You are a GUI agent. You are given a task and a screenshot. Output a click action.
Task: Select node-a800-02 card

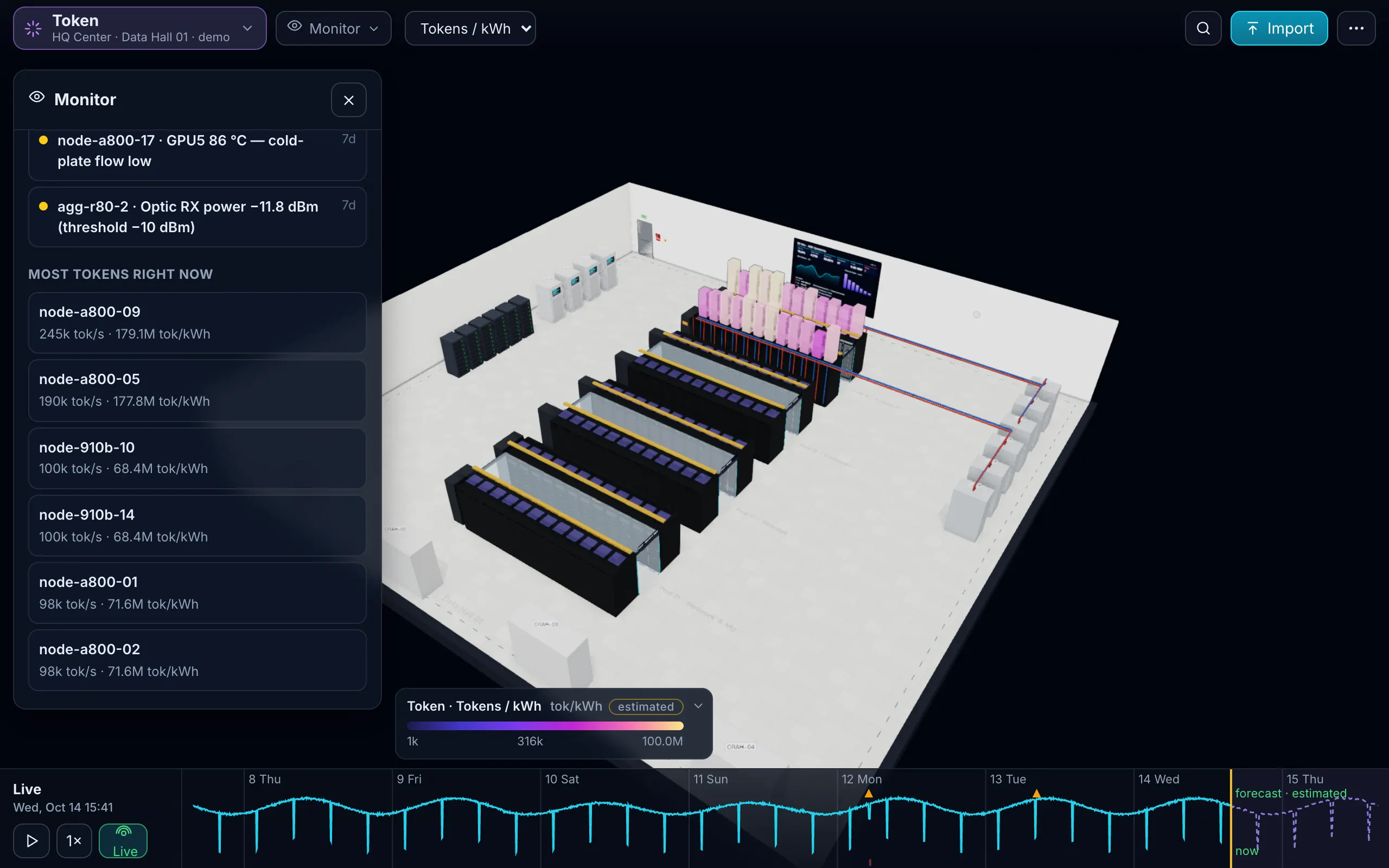click(197, 660)
